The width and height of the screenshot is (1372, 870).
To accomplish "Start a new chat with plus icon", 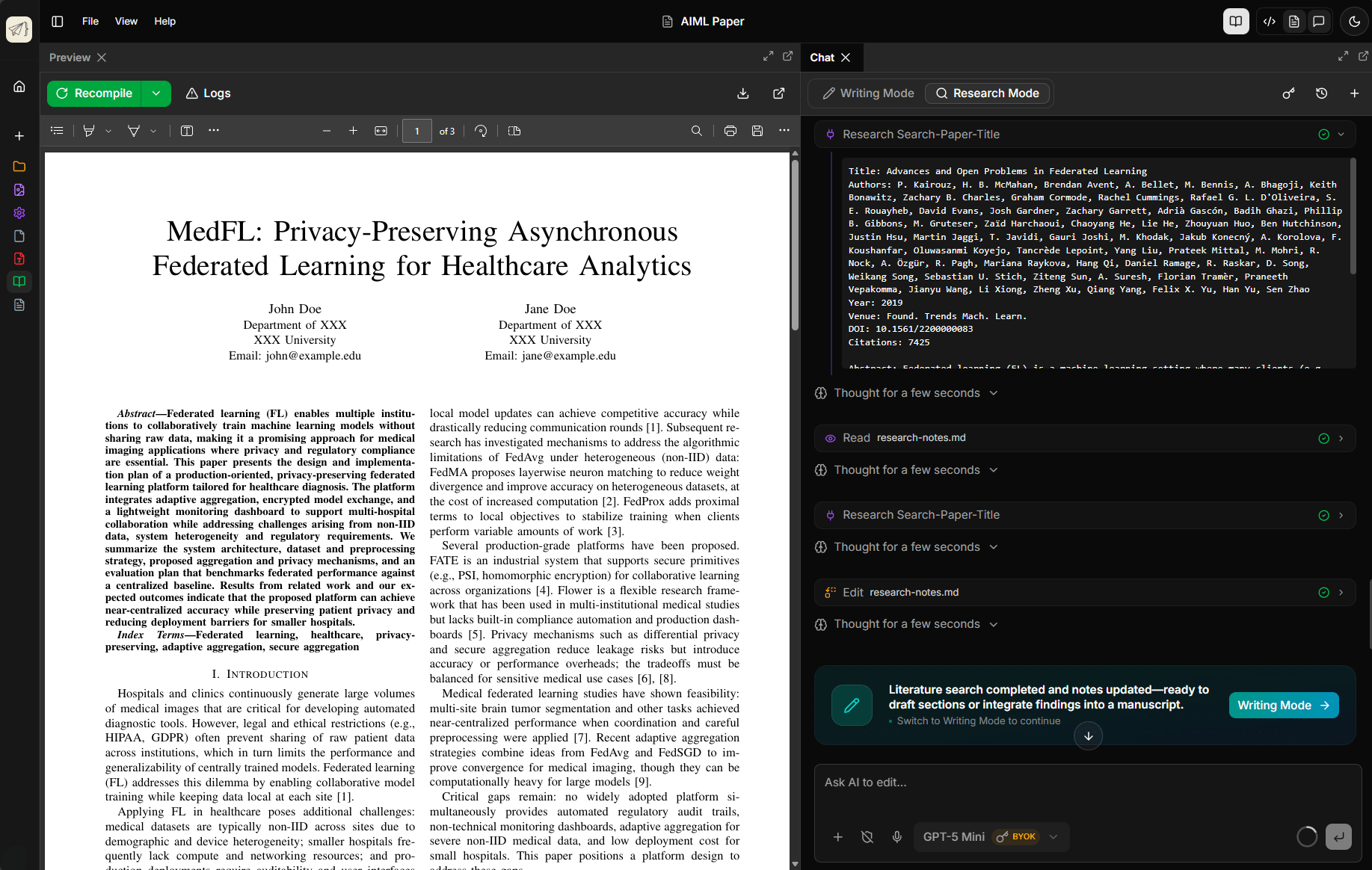I will (x=1354, y=93).
